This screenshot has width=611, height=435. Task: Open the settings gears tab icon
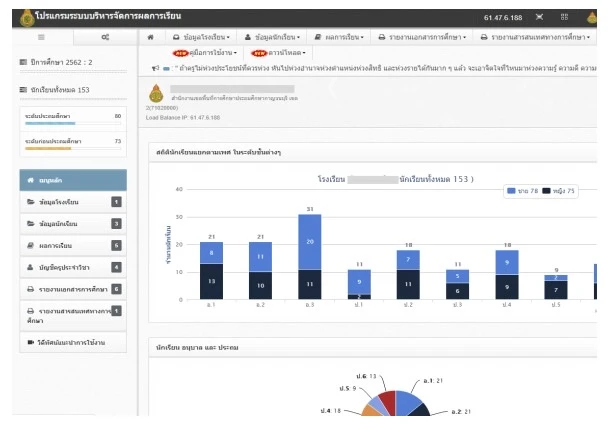[x=105, y=37]
